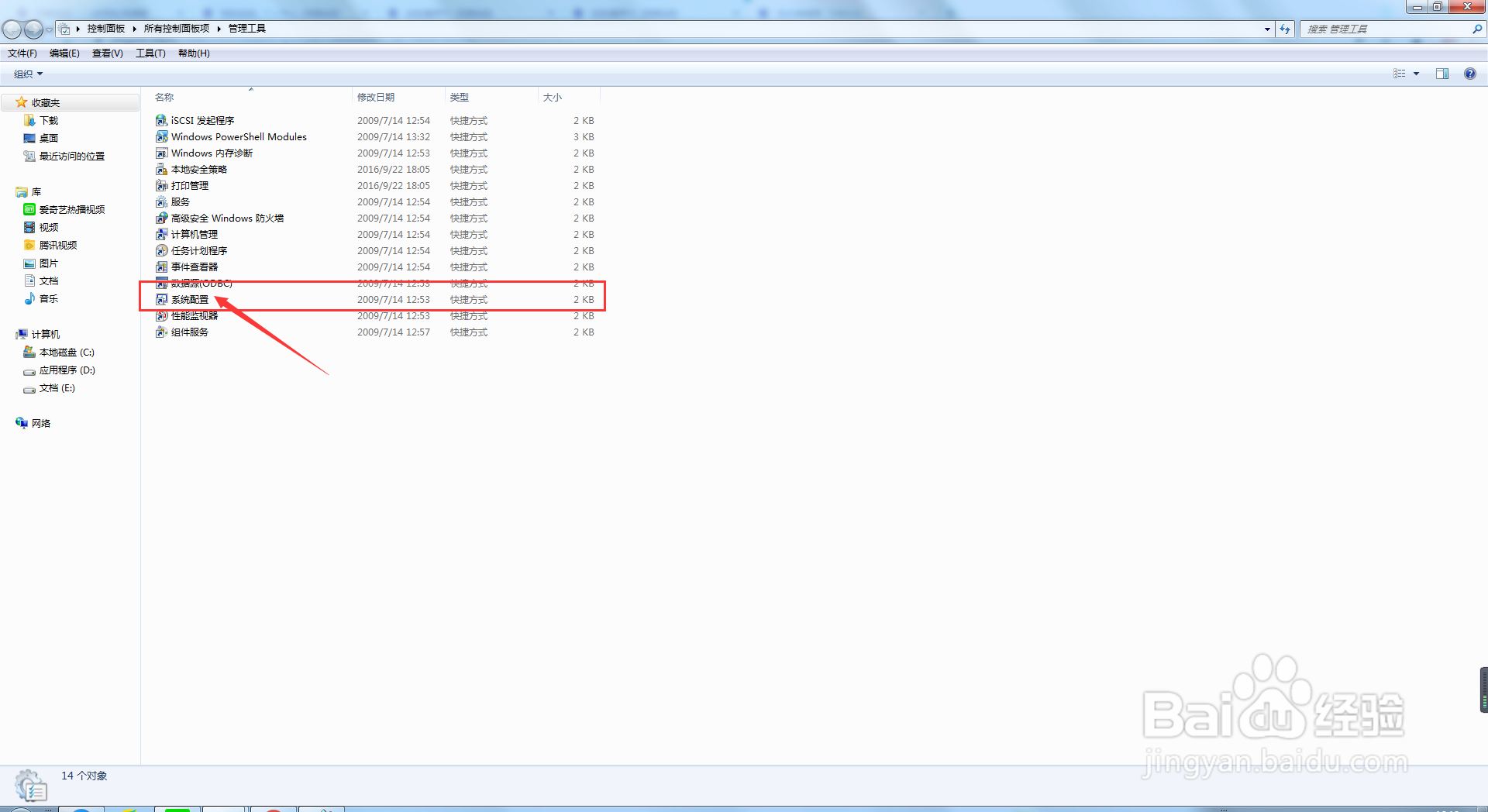Screen dimensions: 1488x812
Task: Open the 帮助(H) menu
Action: pos(194,53)
